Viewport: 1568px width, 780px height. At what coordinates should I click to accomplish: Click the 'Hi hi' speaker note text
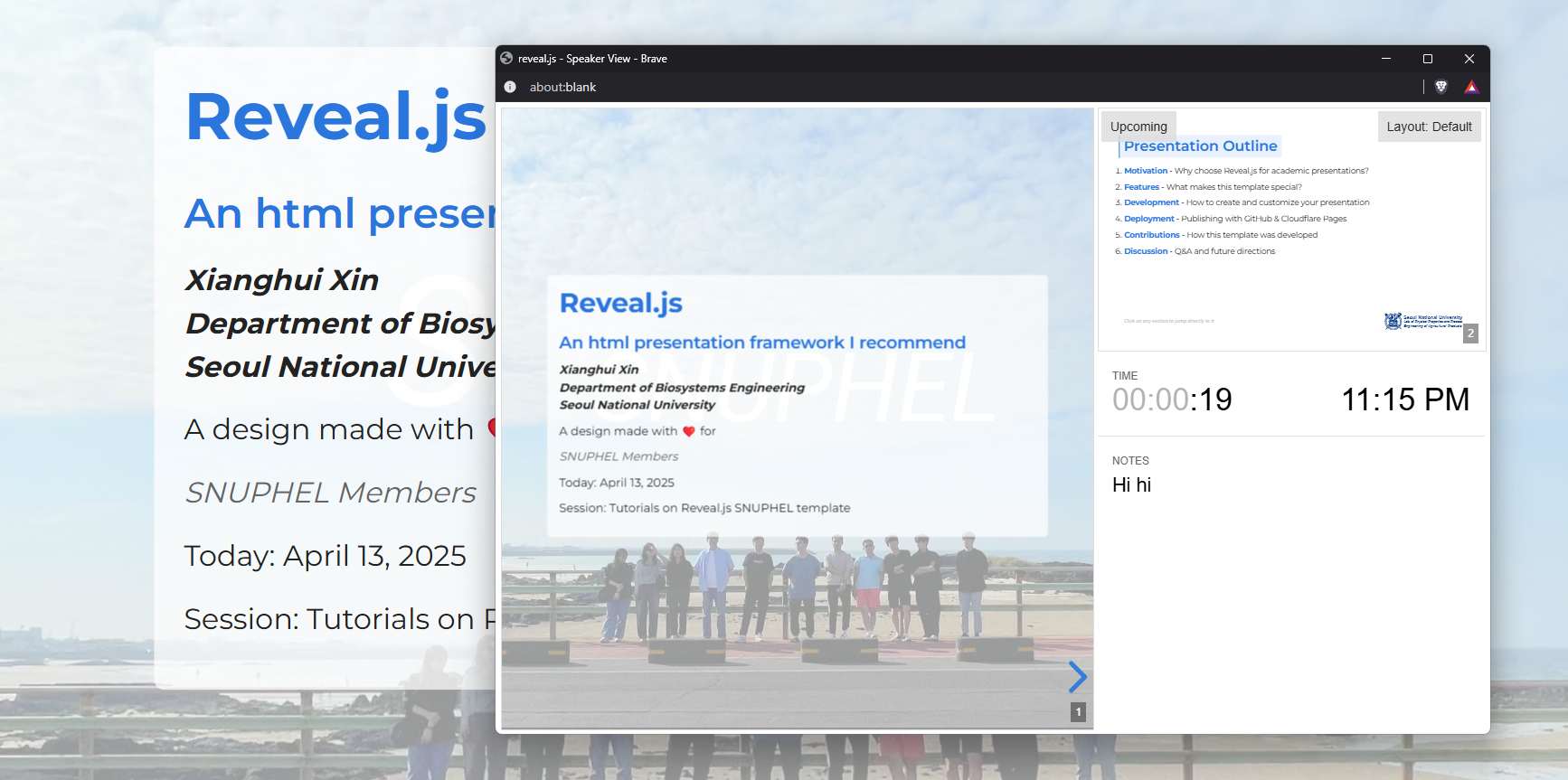(1131, 485)
